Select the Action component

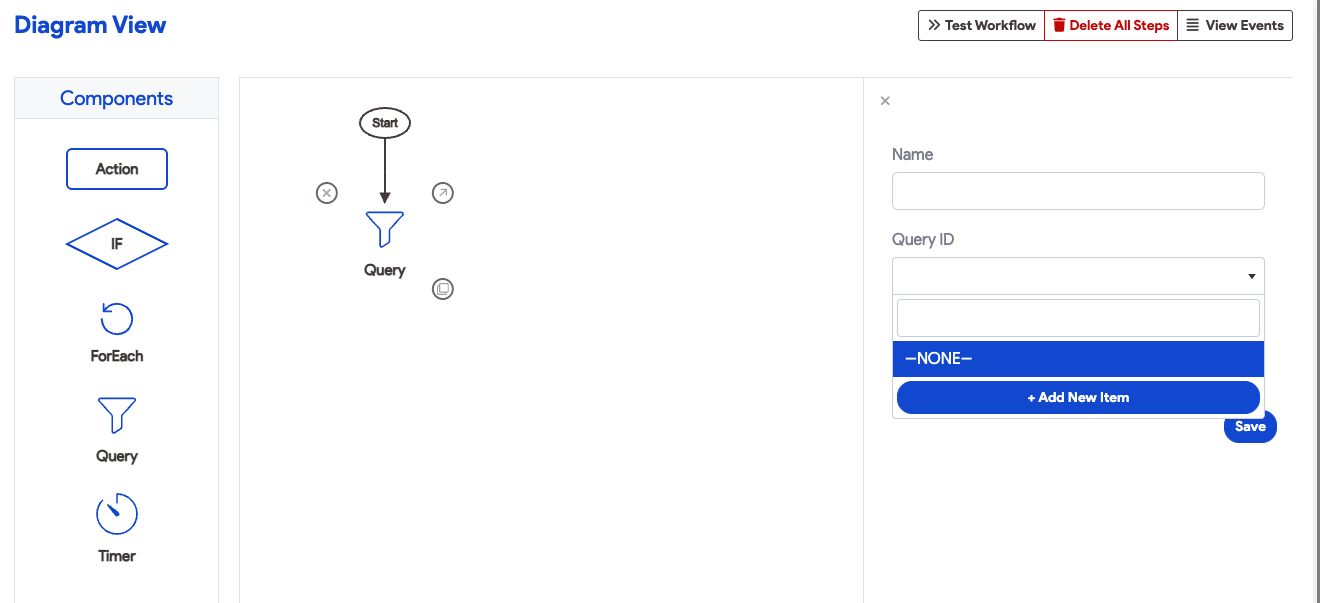(x=116, y=168)
